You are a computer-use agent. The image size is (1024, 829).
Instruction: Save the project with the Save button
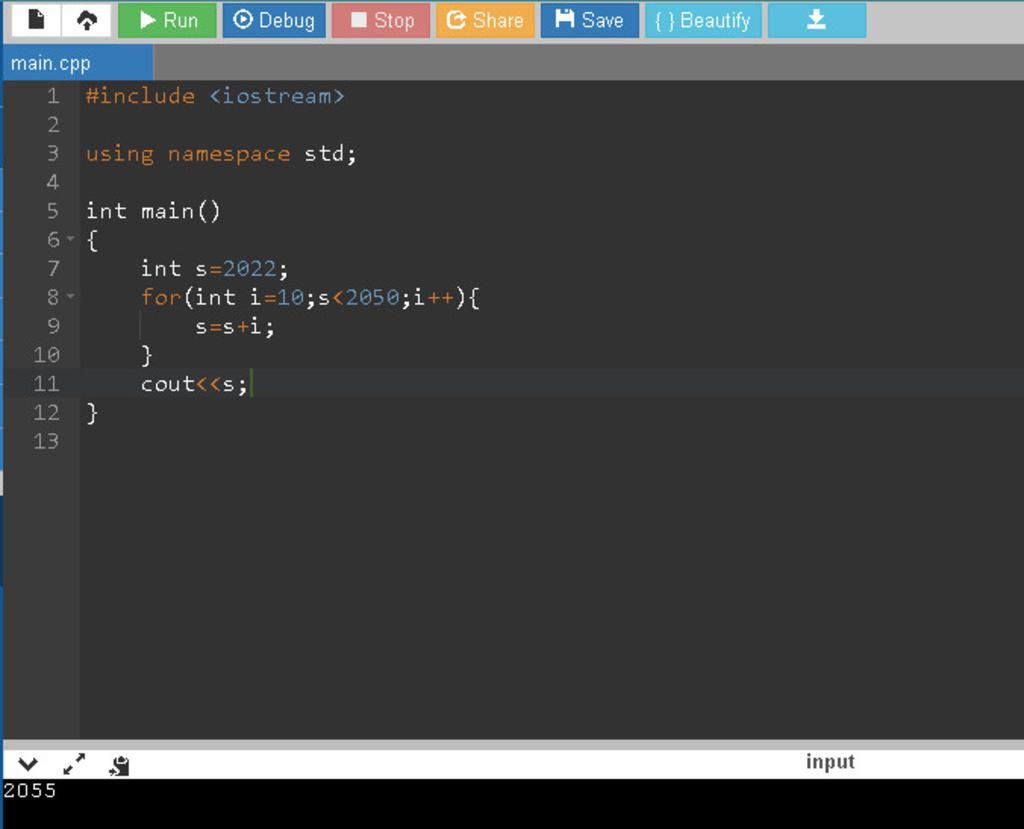pos(590,20)
